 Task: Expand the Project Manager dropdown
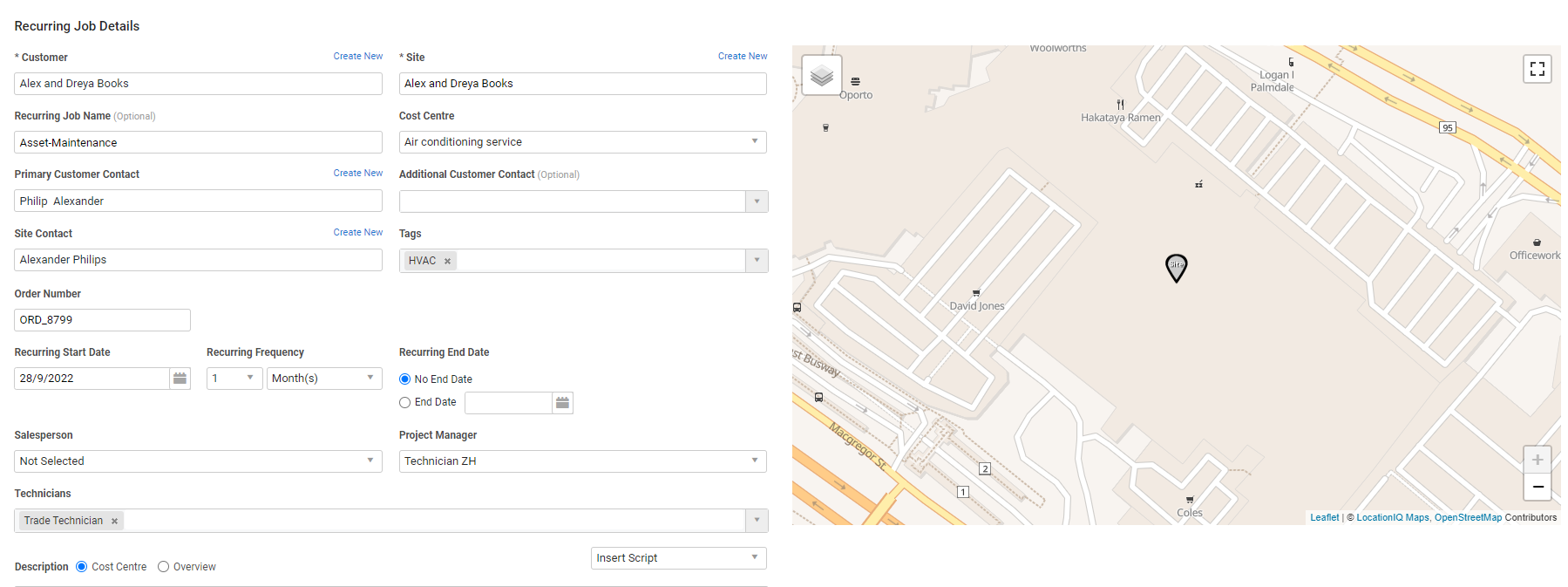[x=582, y=461]
